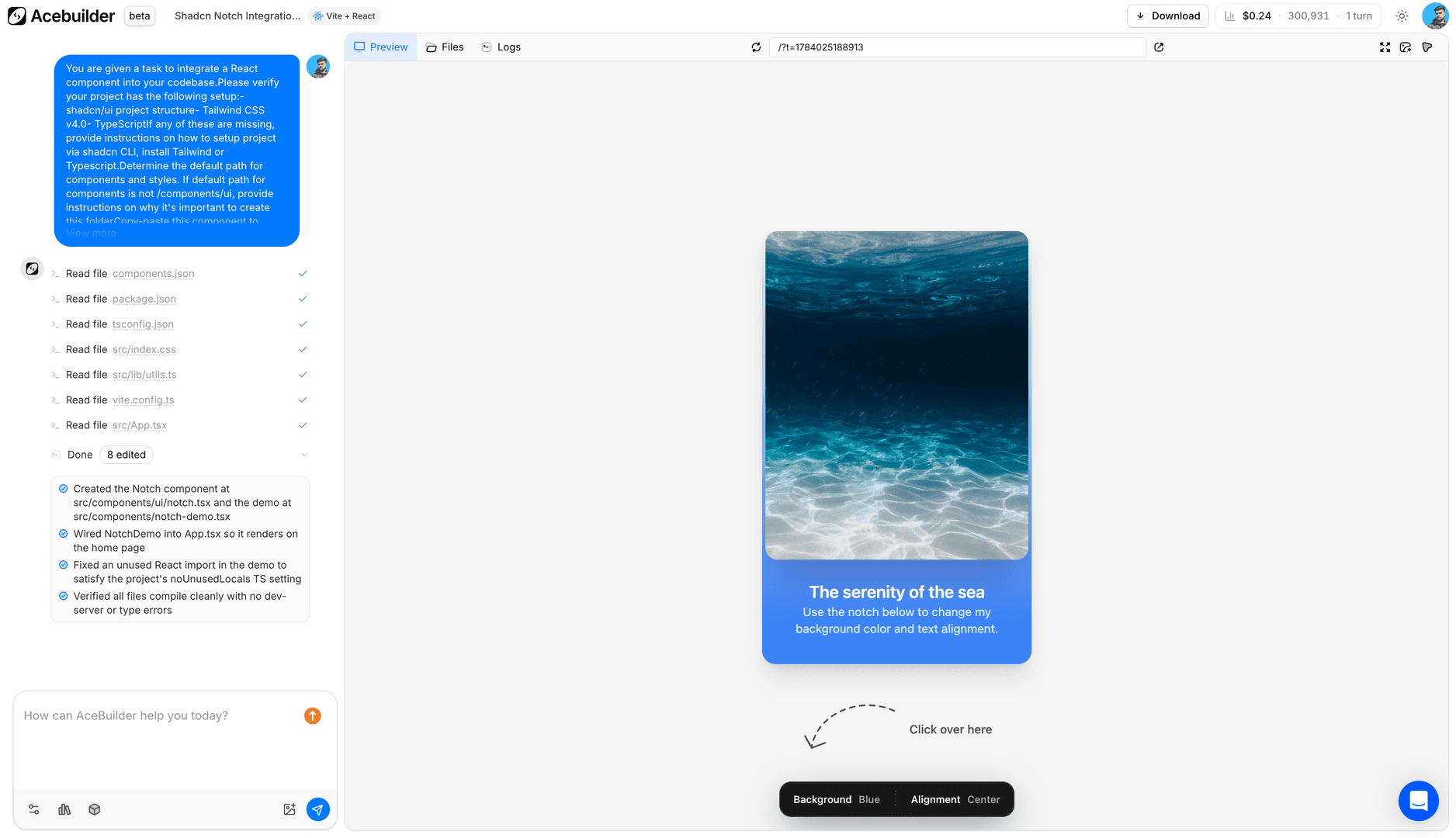Click the checkmark on the src/App.tsx row
The width and height of the screenshot is (1456, 838).
303,425
